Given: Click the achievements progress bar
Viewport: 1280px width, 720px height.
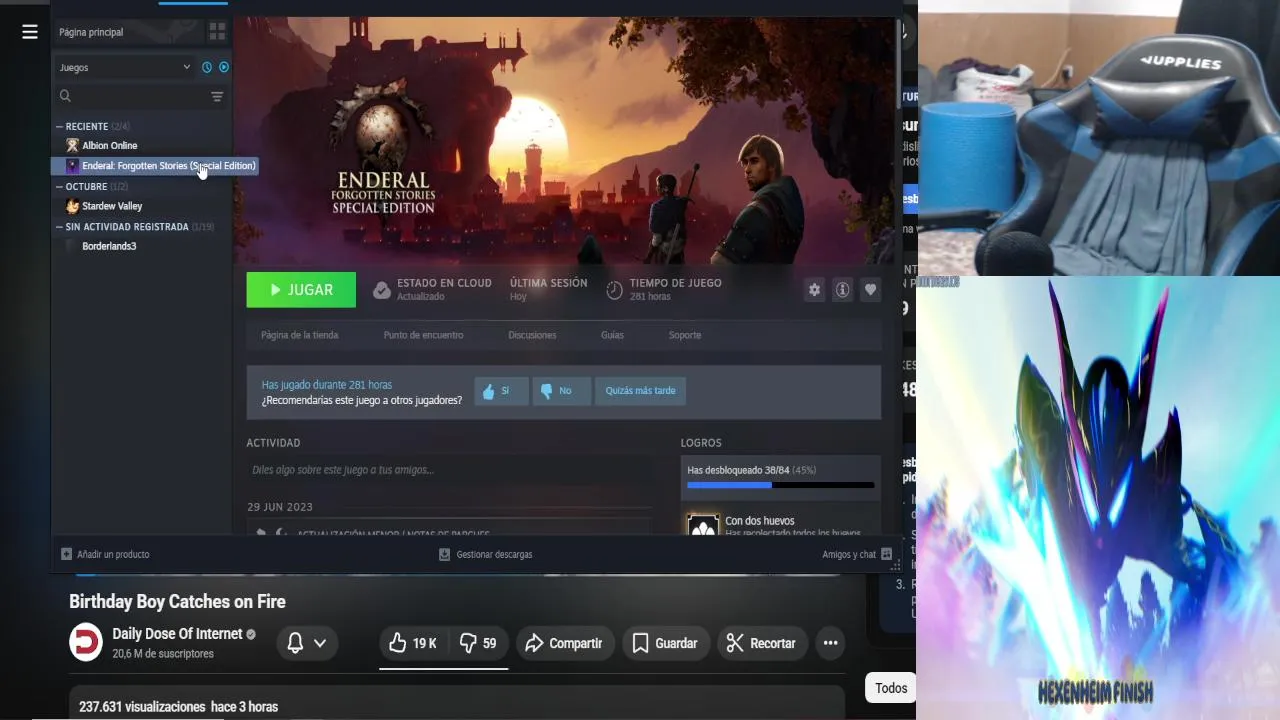Looking at the screenshot, I should click(780, 485).
